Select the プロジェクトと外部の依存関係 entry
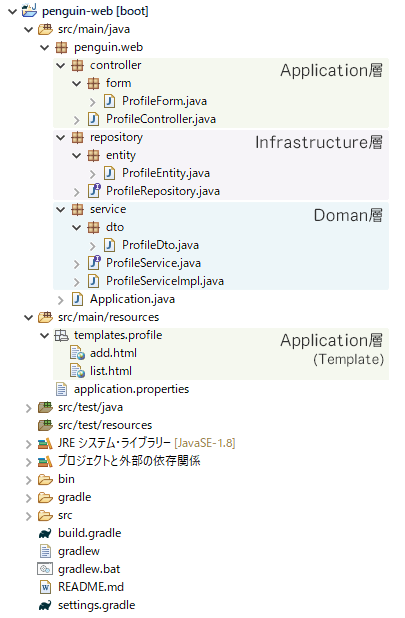The width and height of the screenshot is (405, 618). coord(129,461)
